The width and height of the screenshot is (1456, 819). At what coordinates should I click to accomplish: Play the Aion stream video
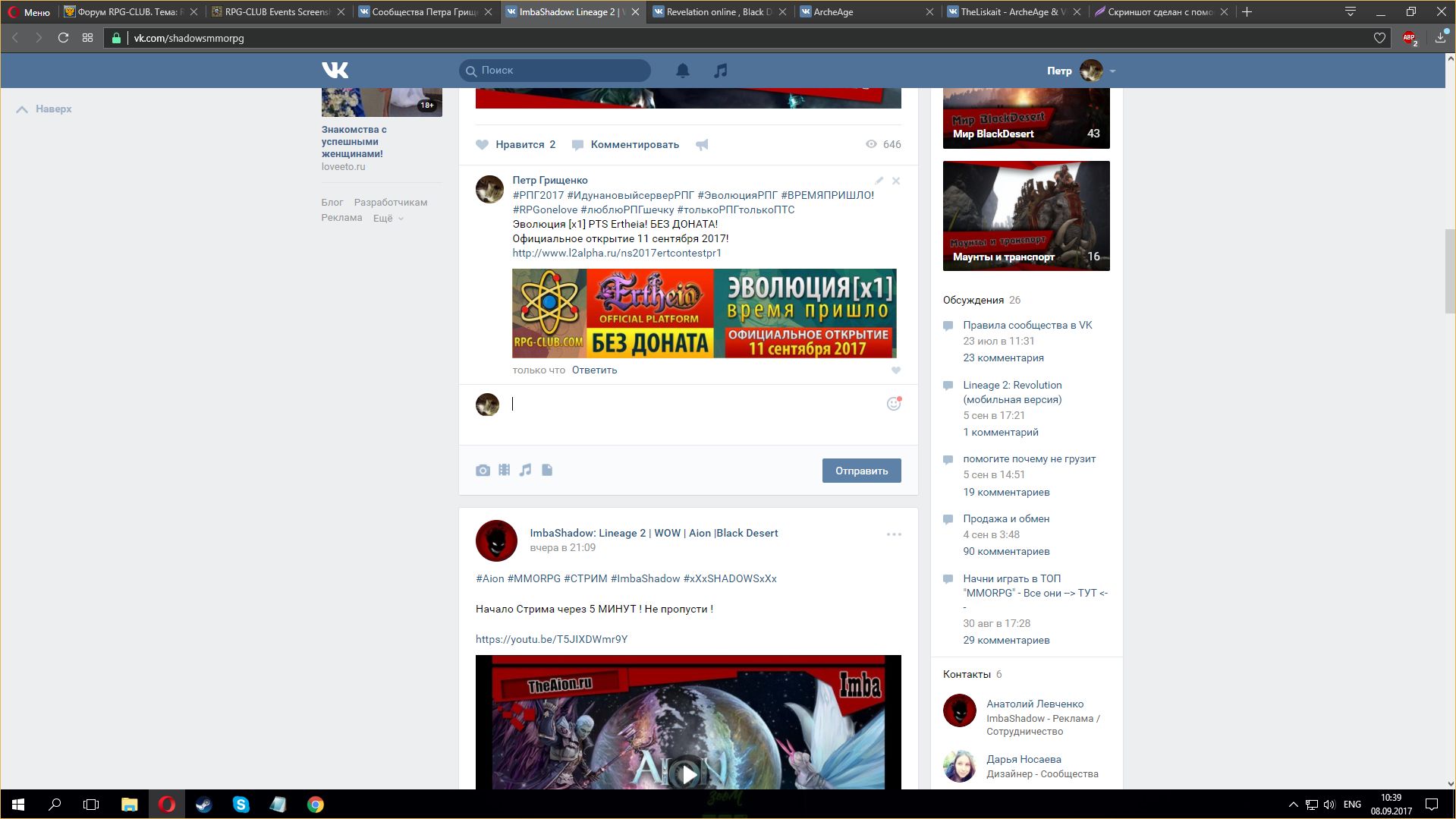coord(688,774)
